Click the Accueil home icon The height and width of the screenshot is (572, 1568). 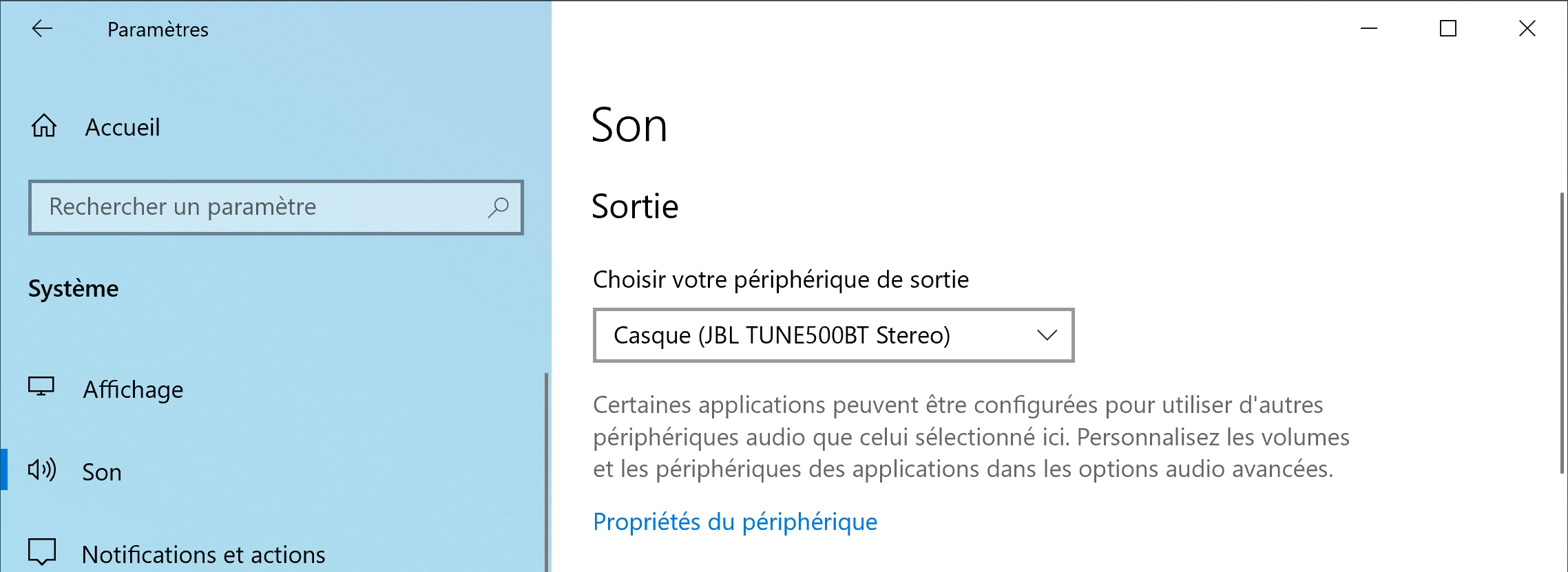pos(44,126)
